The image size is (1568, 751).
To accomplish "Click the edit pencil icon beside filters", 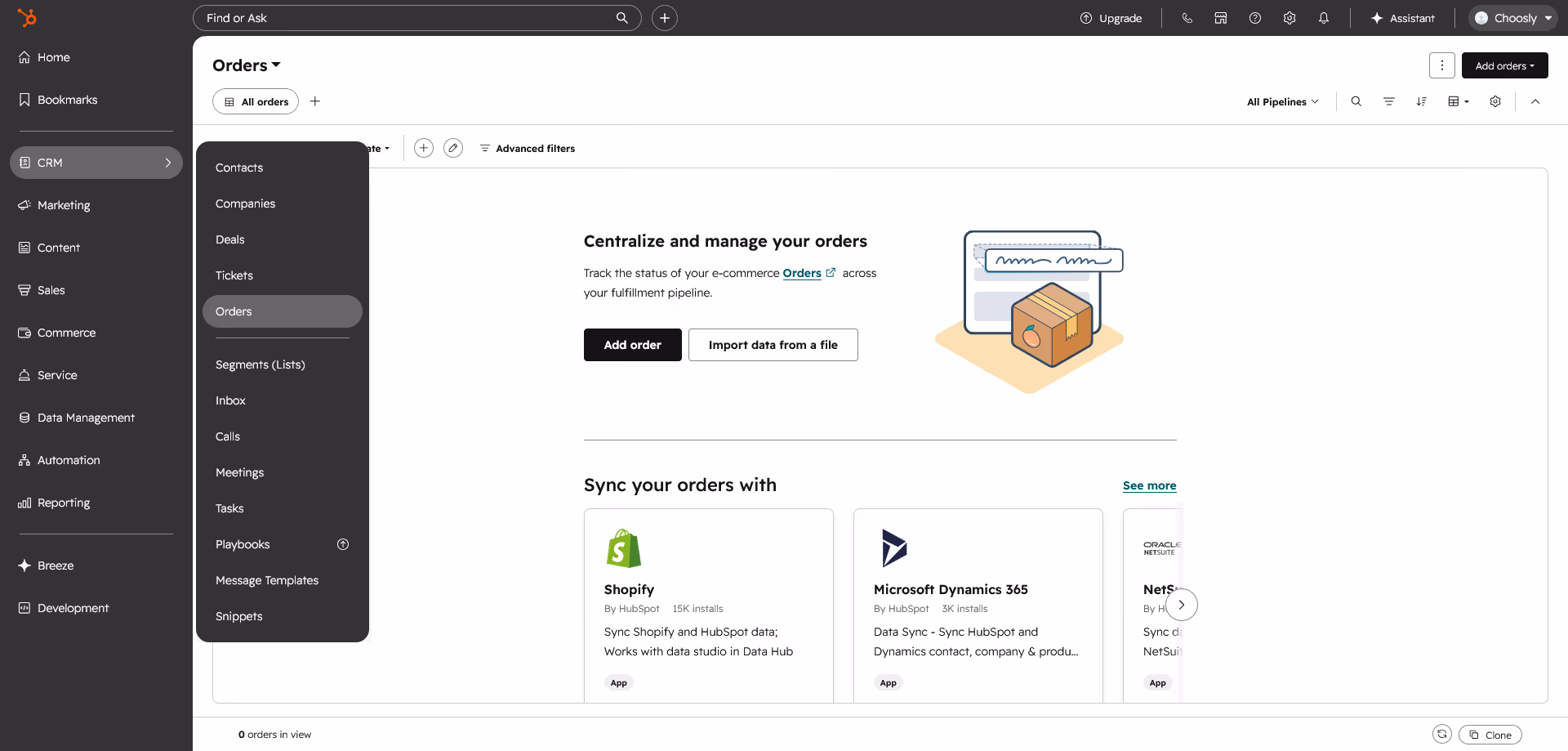I will click(x=453, y=148).
